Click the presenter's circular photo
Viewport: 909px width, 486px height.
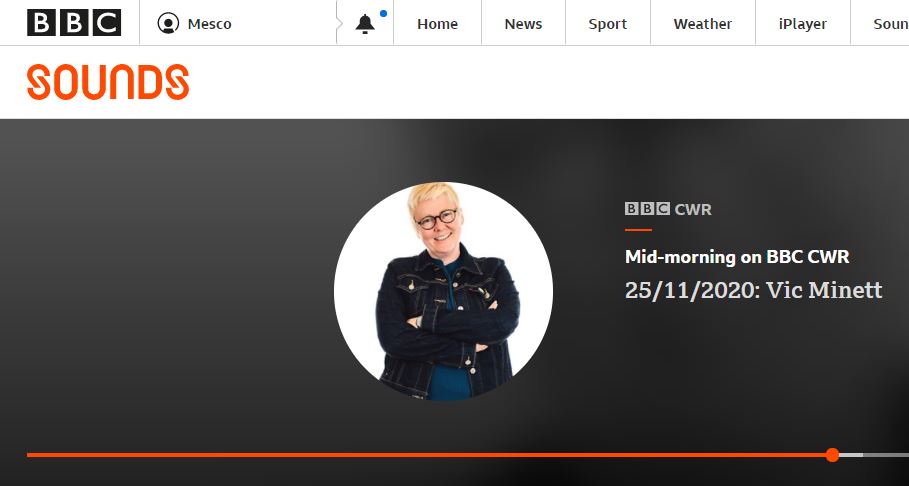pos(443,291)
